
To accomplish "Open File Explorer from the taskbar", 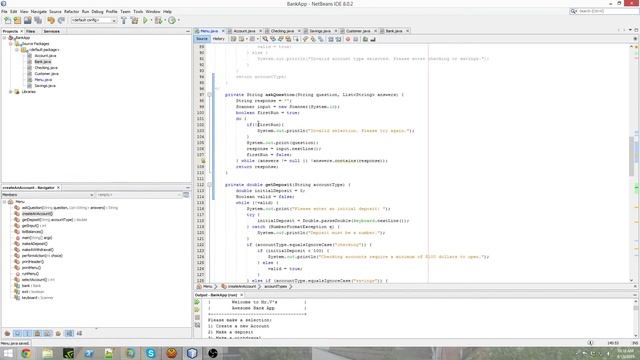I will [47, 353].
